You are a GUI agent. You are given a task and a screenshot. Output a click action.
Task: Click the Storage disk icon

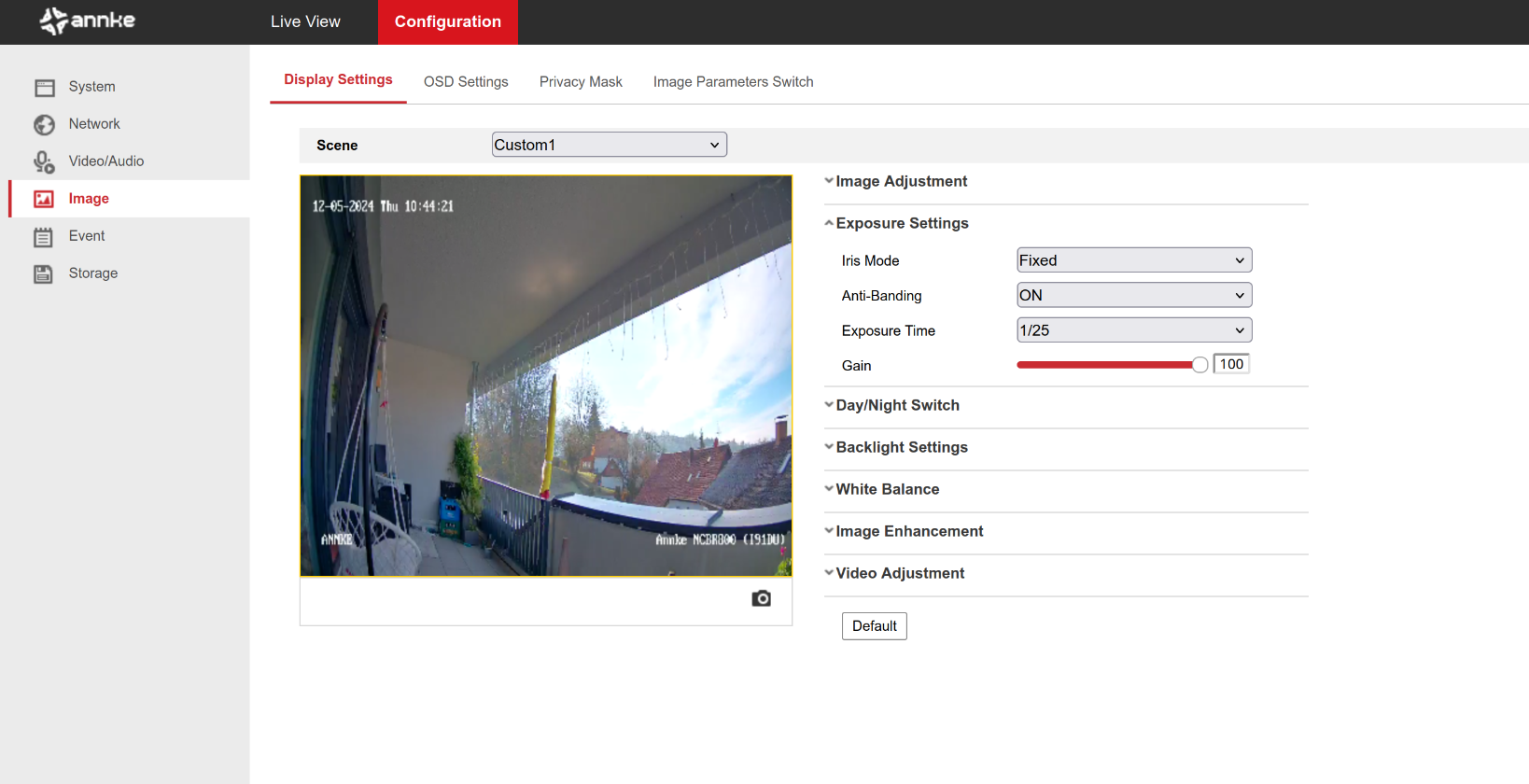44,273
